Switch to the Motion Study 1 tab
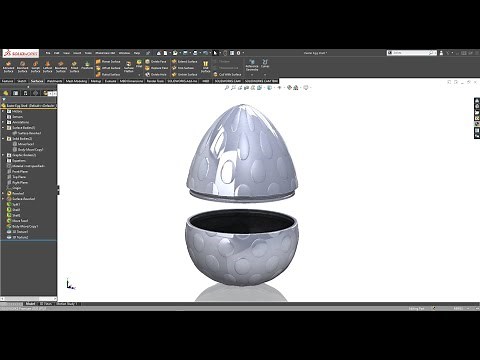480x360 pixels. [x=66, y=304]
